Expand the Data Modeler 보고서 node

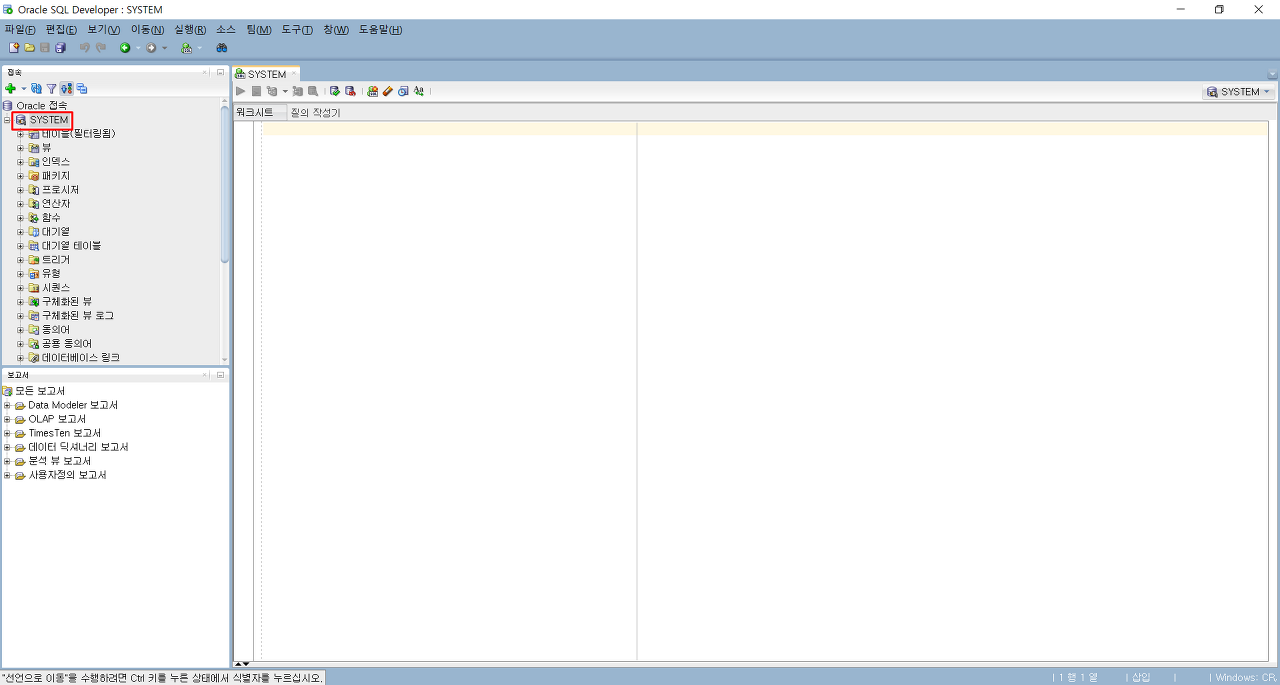click(7, 406)
